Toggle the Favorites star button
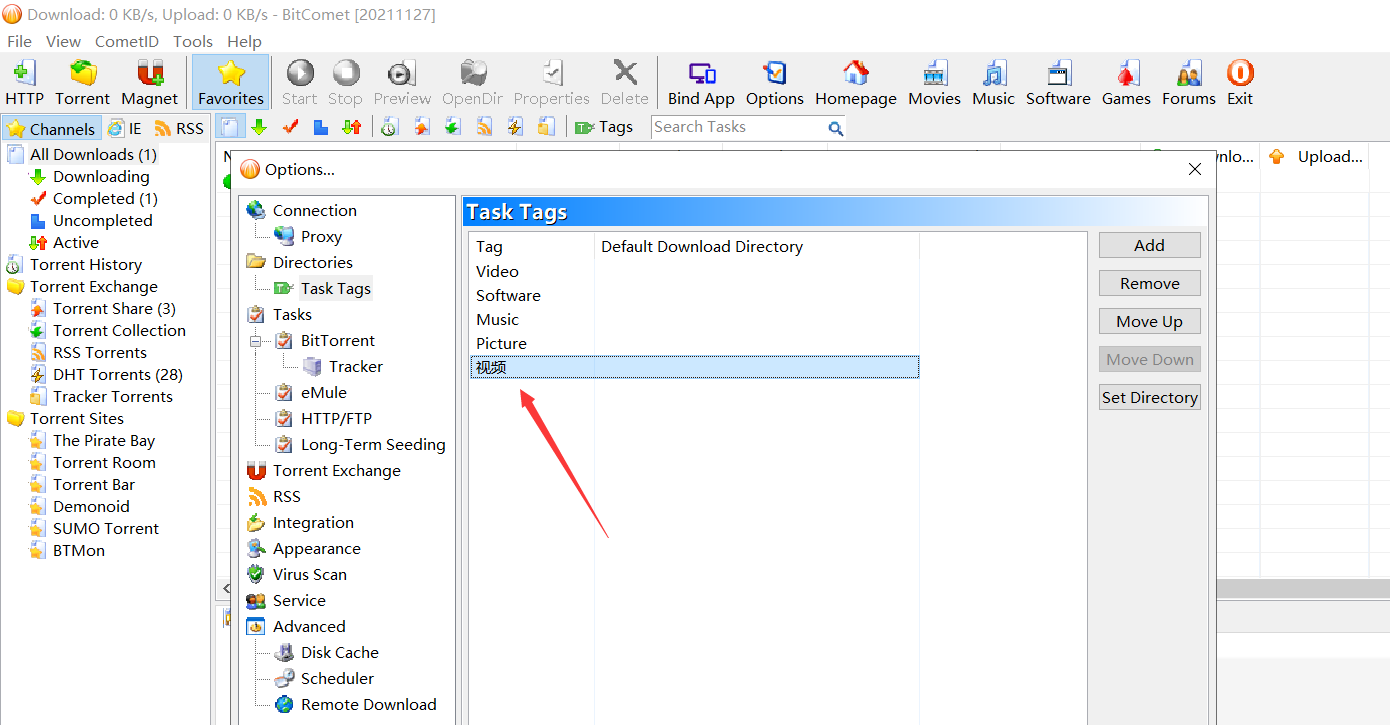The width and height of the screenshot is (1390, 725). point(231,82)
